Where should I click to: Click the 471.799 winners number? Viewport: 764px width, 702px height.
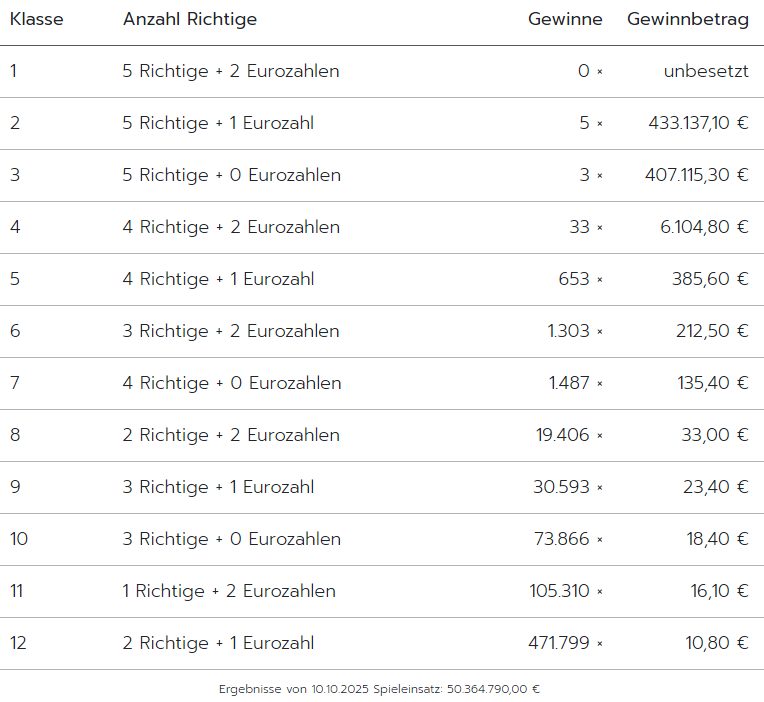click(559, 643)
